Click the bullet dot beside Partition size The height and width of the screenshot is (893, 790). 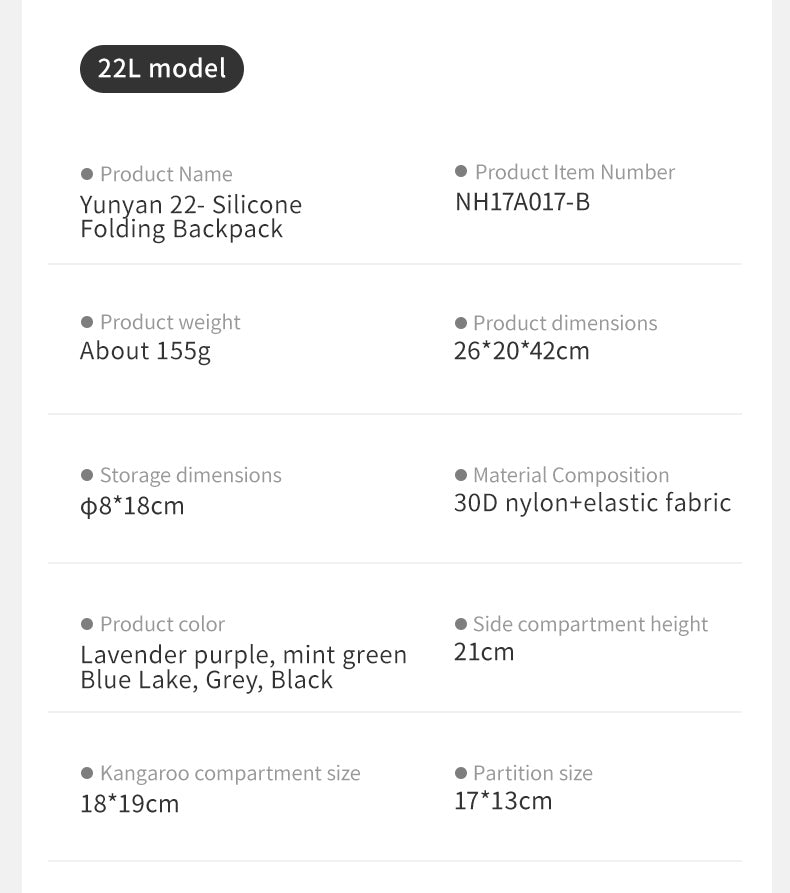461,773
